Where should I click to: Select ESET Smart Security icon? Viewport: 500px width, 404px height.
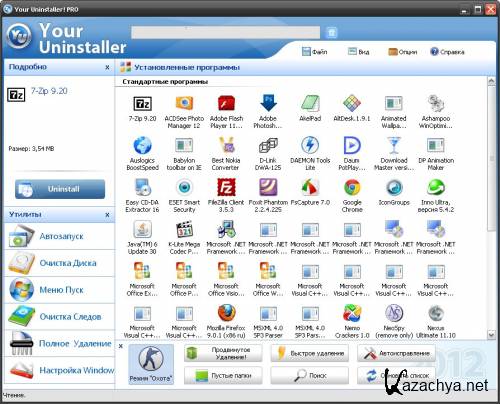coord(184,187)
